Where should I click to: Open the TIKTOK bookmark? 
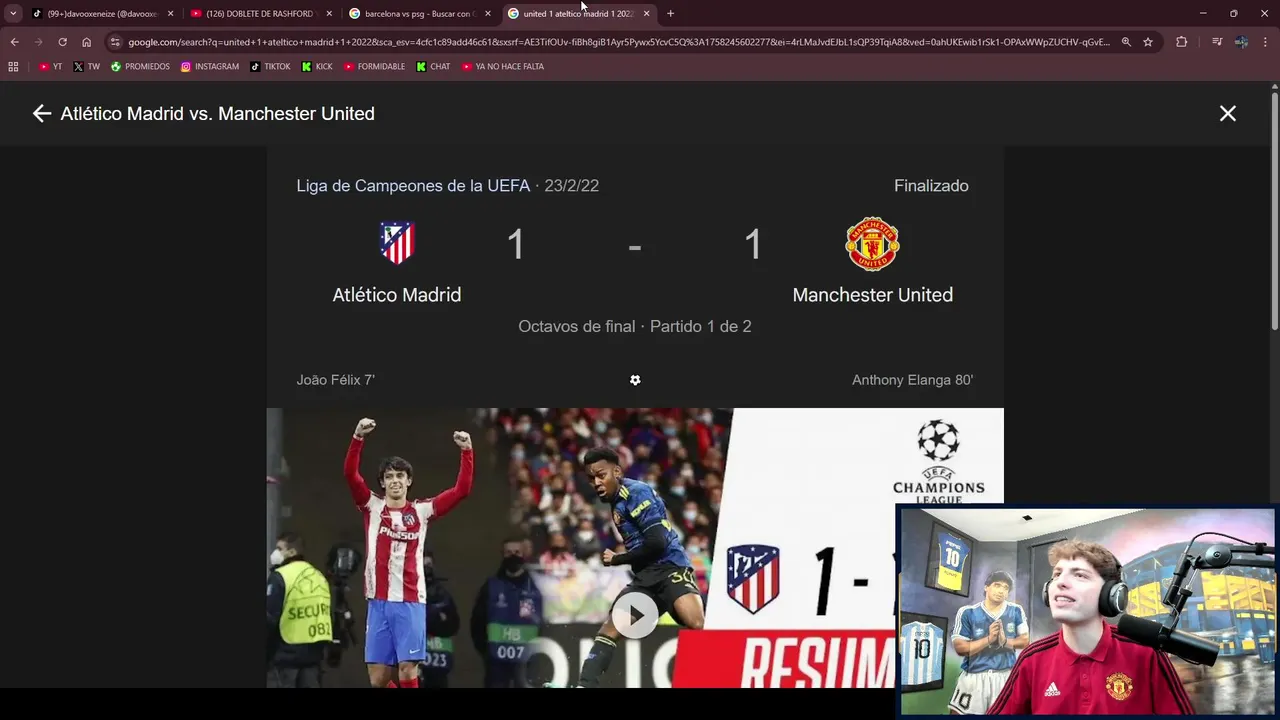[x=270, y=67]
